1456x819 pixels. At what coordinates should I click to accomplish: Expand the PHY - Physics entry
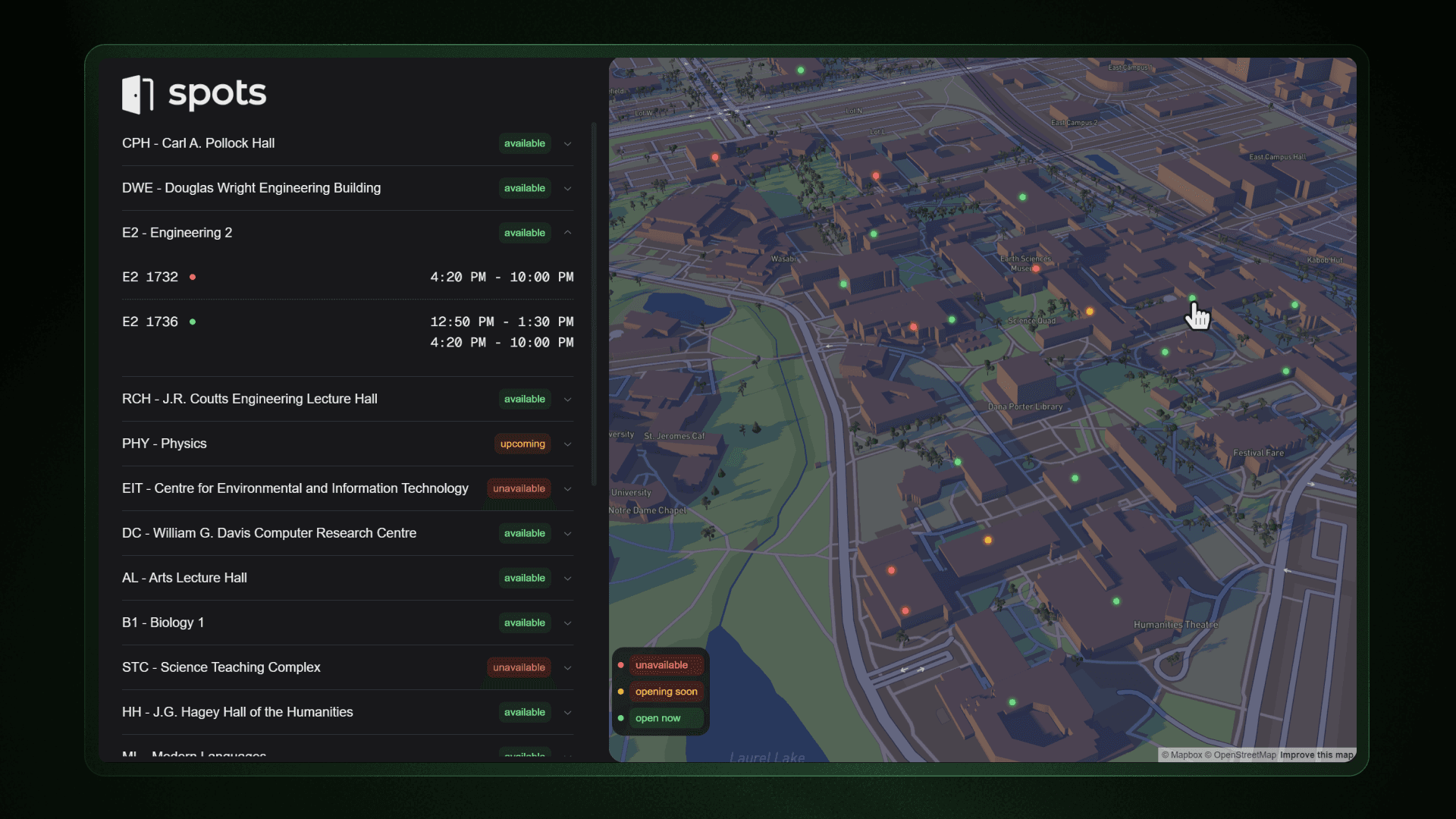pos(567,444)
